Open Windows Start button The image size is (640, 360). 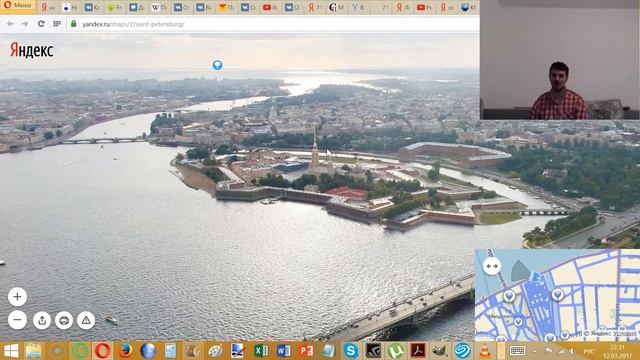coord(11,351)
